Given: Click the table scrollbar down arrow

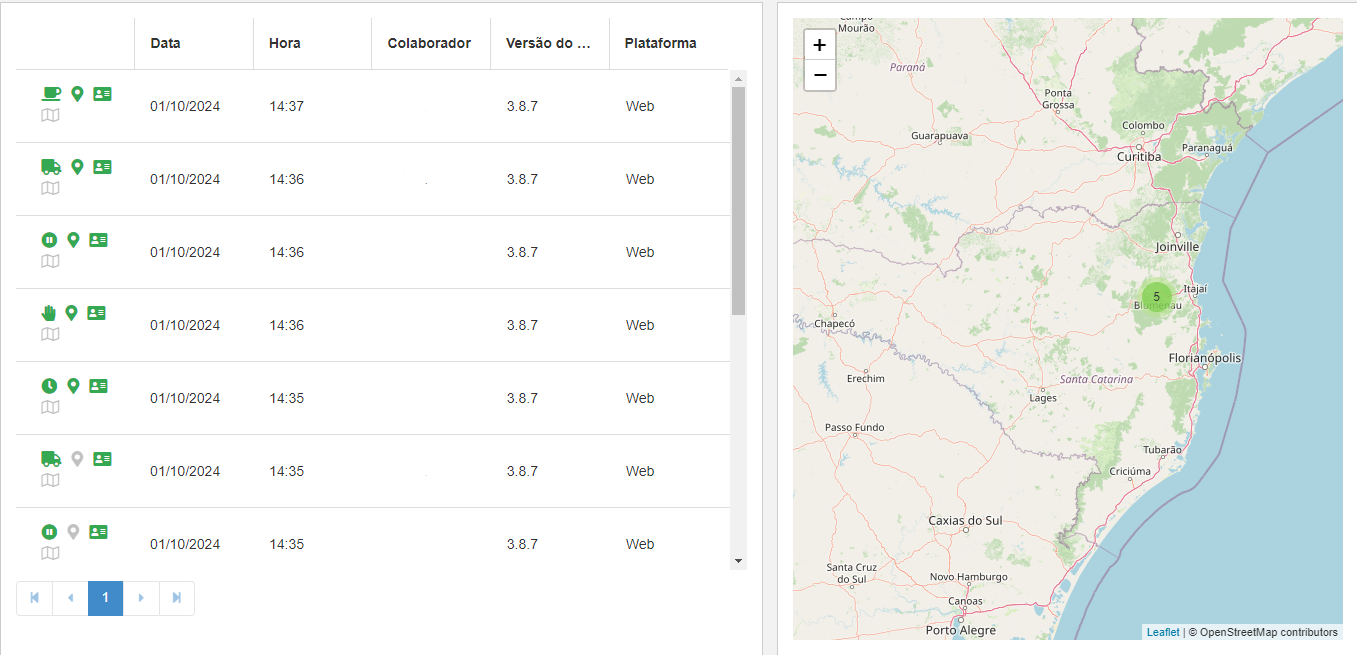Looking at the screenshot, I should point(739,561).
